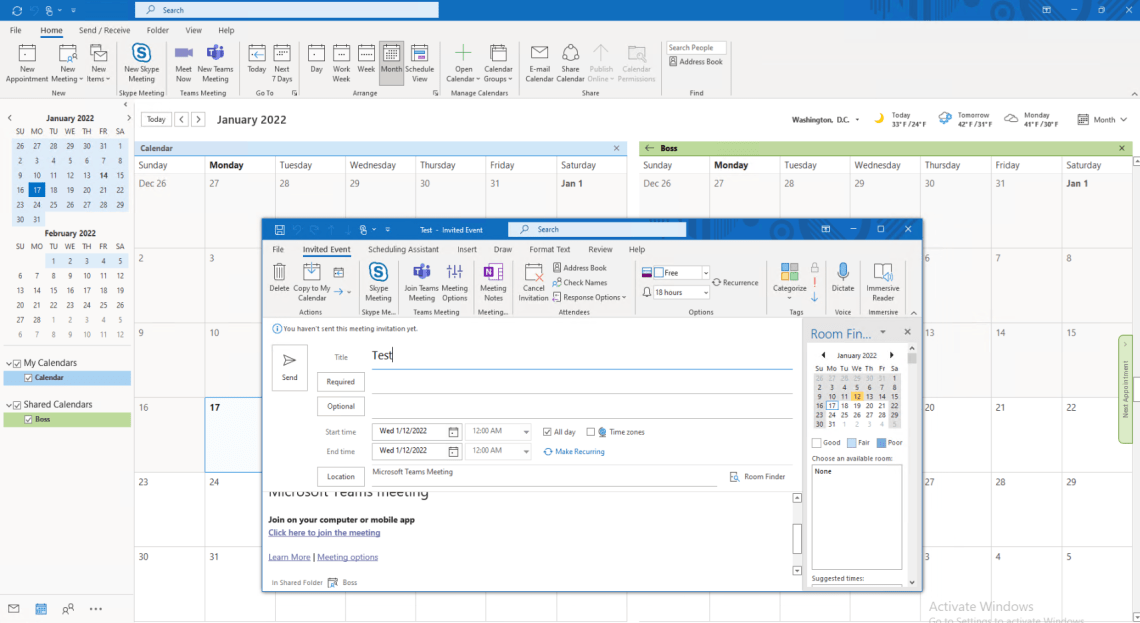
Task: Uncheck the All day checkbox
Action: [x=547, y=432]
